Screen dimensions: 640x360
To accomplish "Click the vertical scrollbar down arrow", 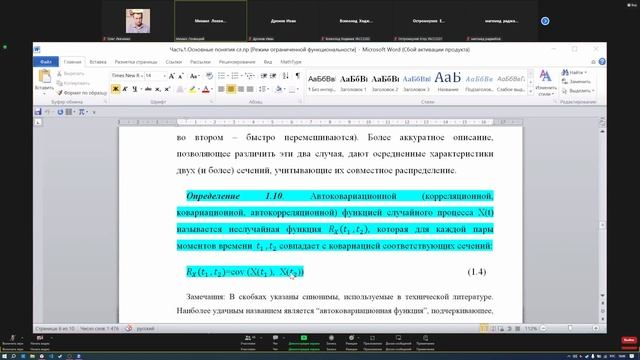I will (602, 295).
